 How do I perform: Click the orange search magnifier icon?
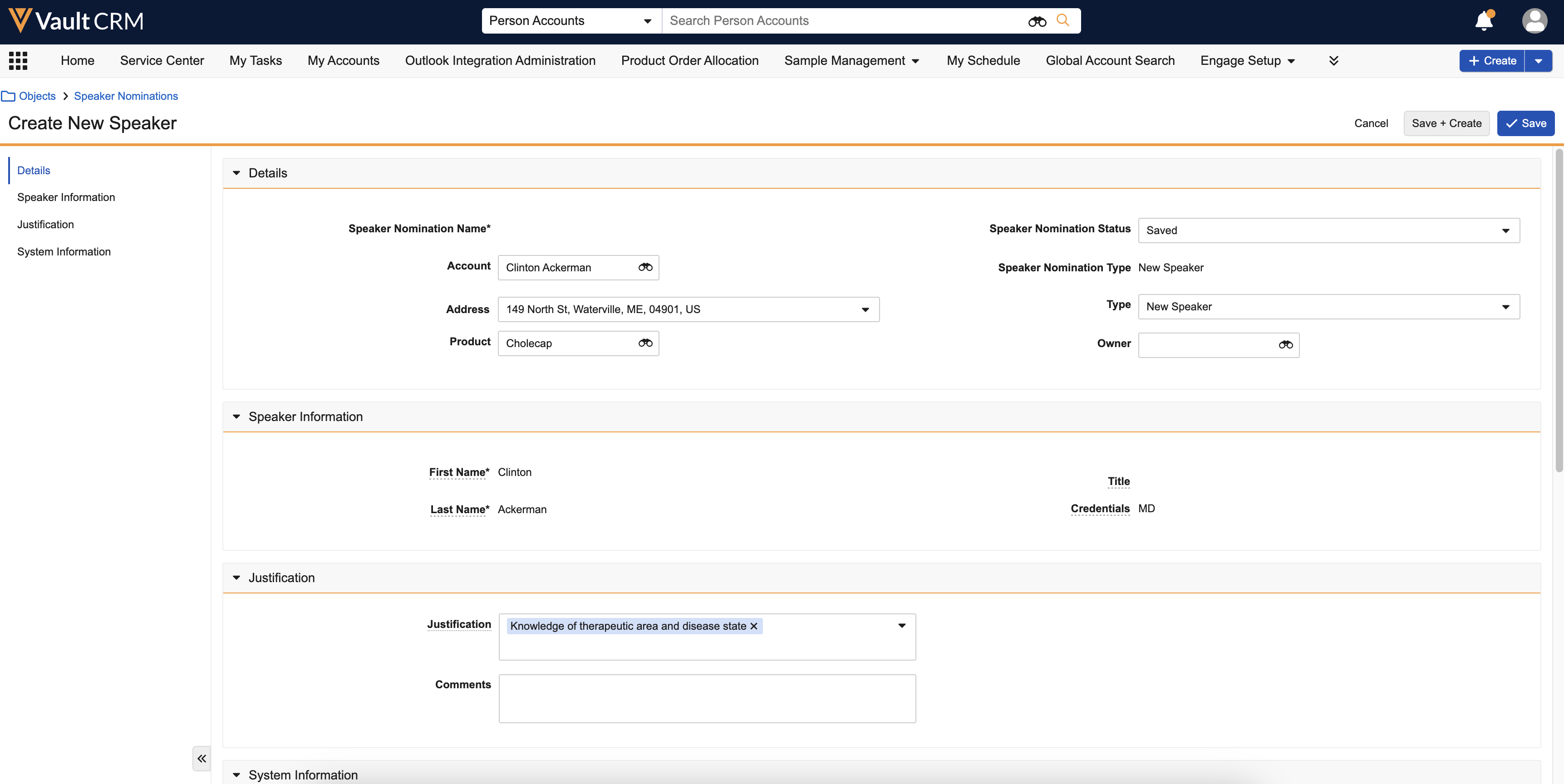click(1062, 20)
